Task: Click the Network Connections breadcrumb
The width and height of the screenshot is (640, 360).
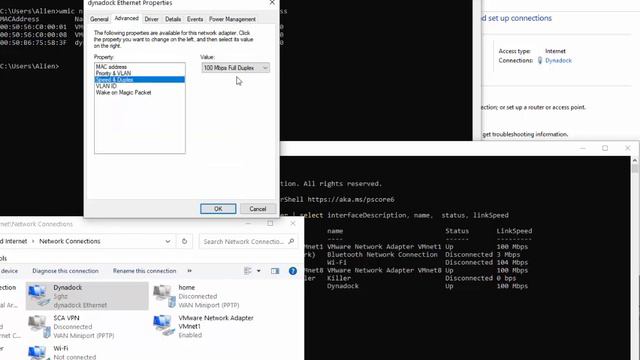Action: (x=70, y=241)
